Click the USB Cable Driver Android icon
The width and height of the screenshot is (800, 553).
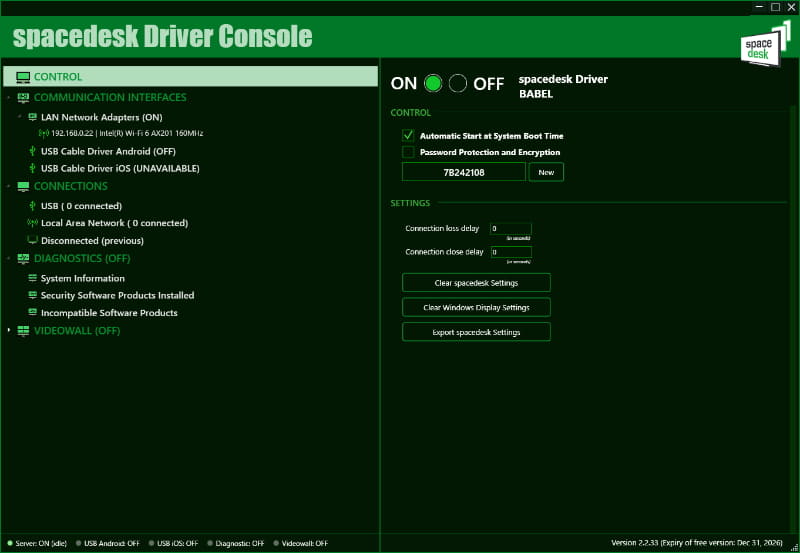coord(32,151)
